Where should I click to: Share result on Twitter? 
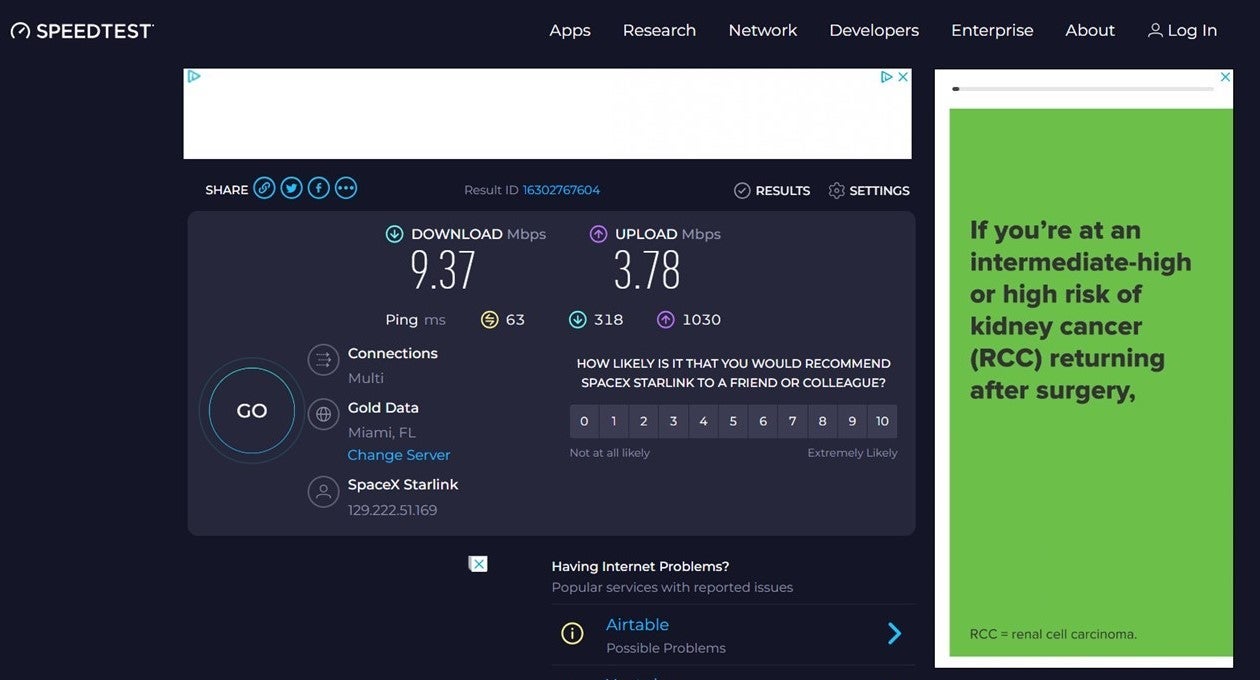[291, 188]
